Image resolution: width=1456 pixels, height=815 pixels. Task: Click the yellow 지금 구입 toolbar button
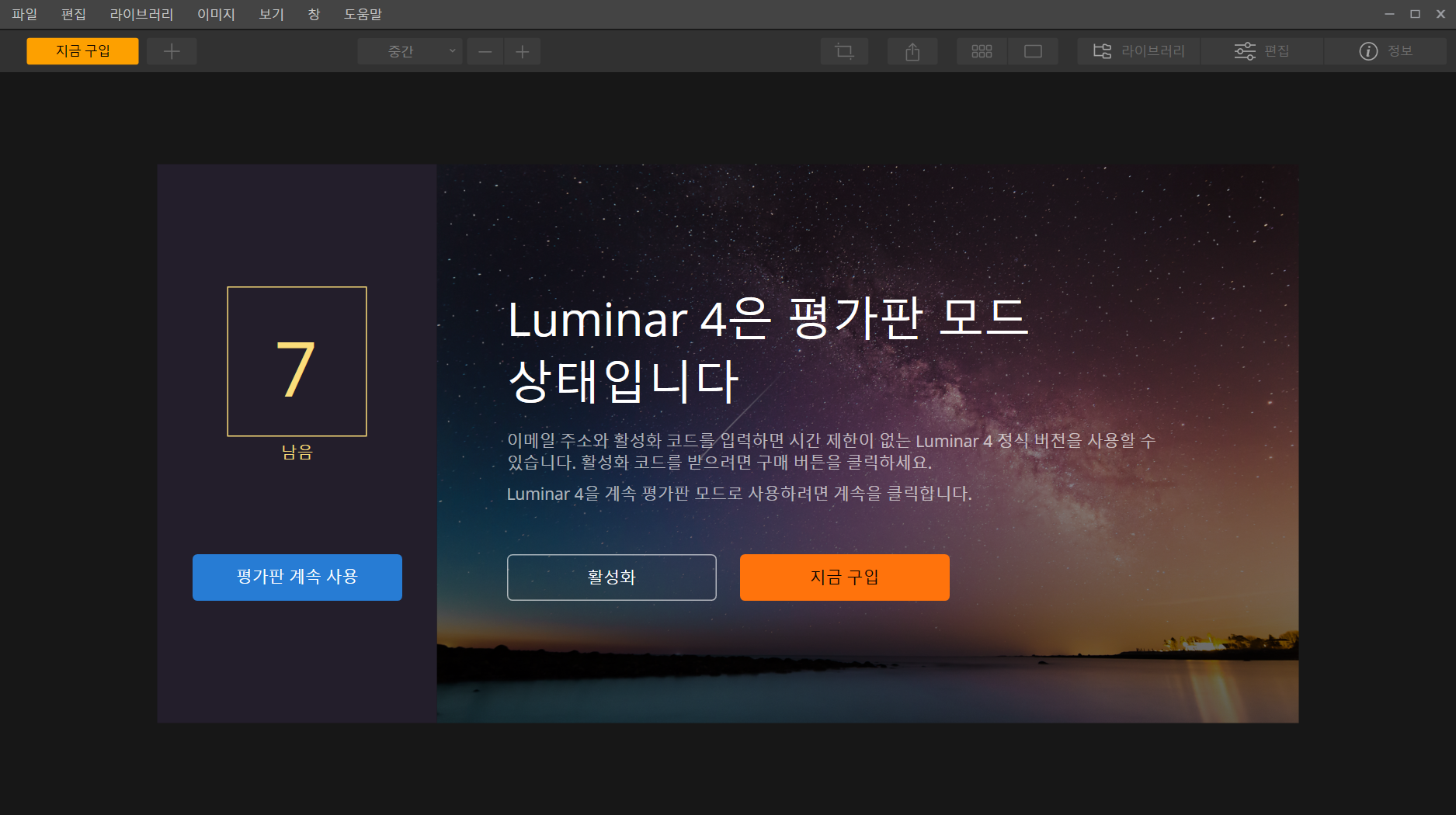(82, 51)
